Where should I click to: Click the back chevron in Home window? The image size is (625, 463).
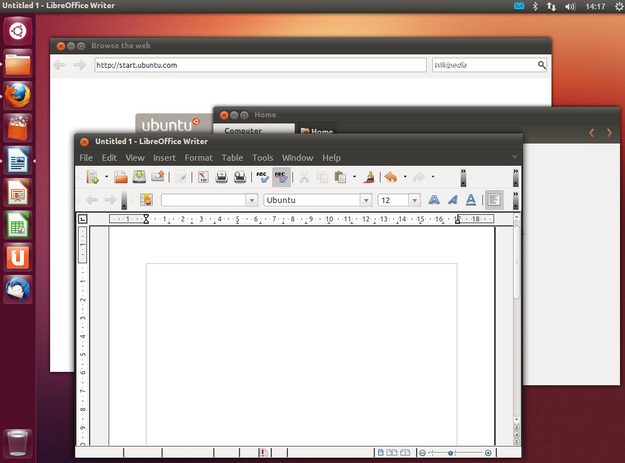[x=592, y=133]
